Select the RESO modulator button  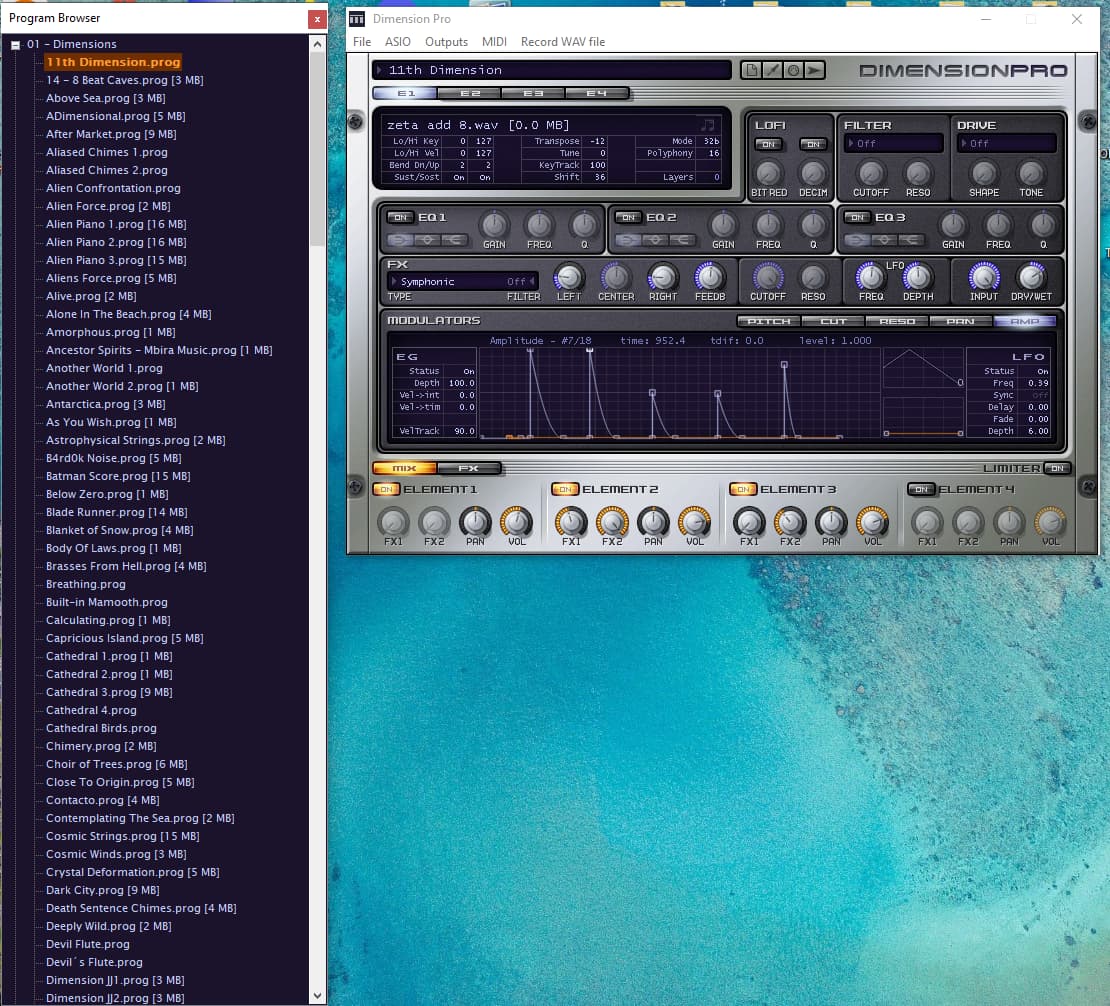click(897, 321)
